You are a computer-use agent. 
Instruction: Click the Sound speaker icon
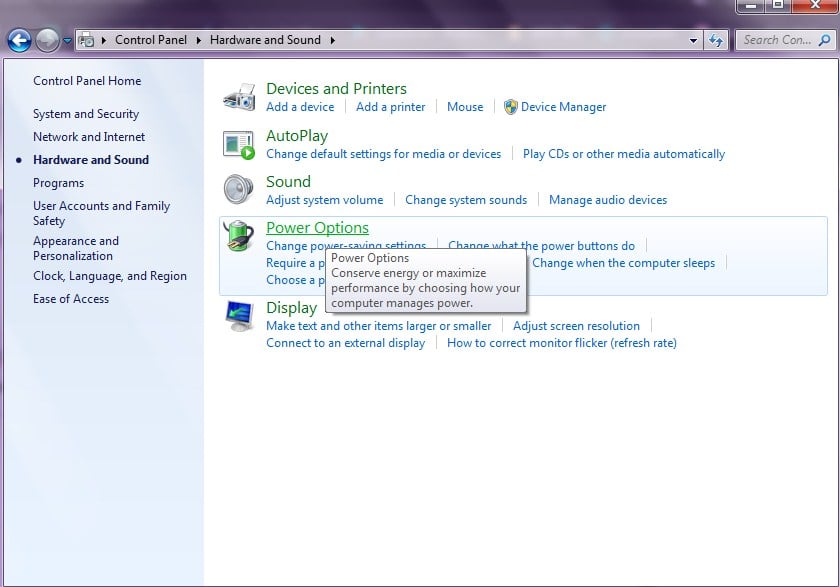pos(239,190)
